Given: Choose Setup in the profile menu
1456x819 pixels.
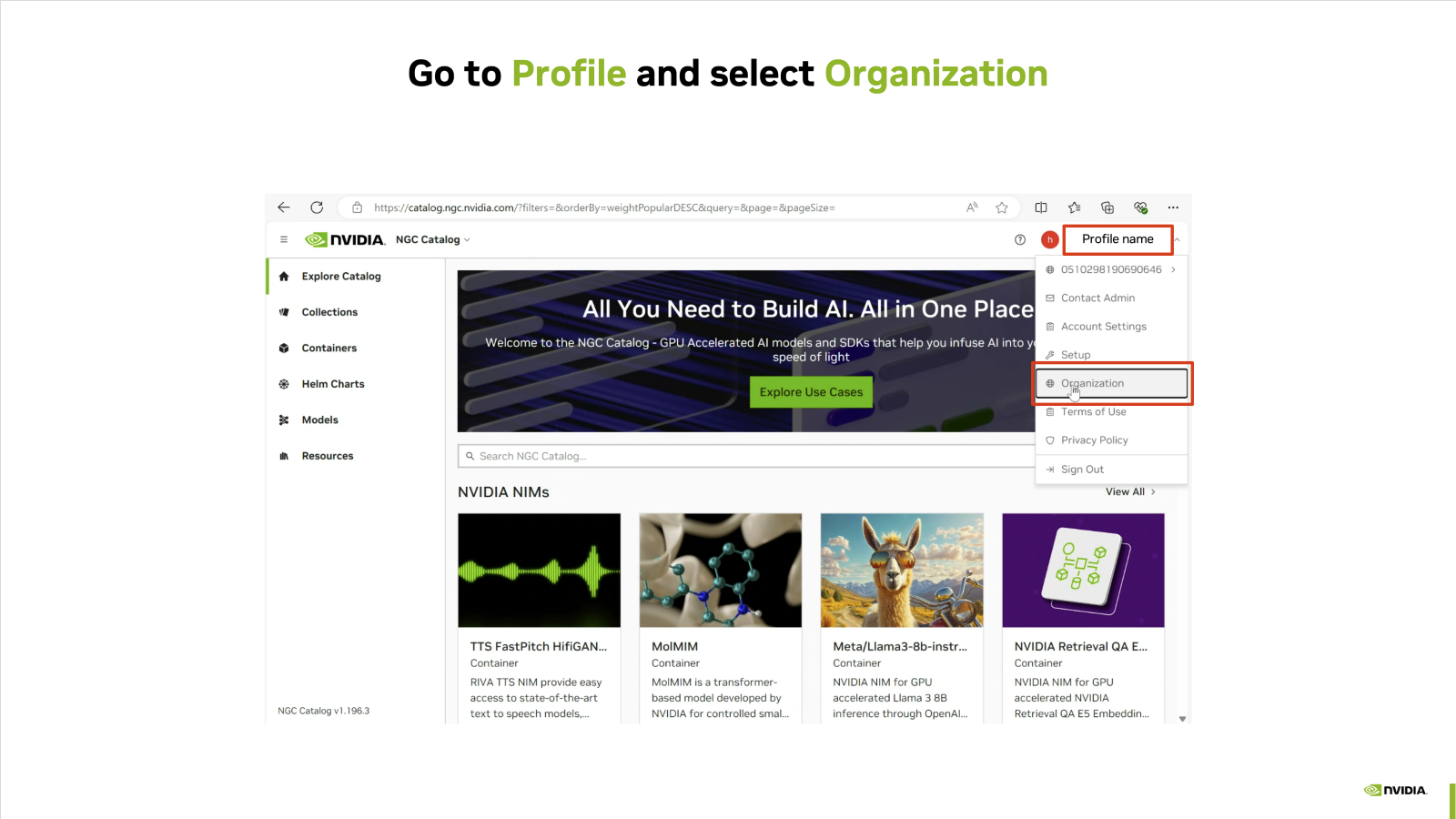Looking at the screenshot, I should [1111, 354].
